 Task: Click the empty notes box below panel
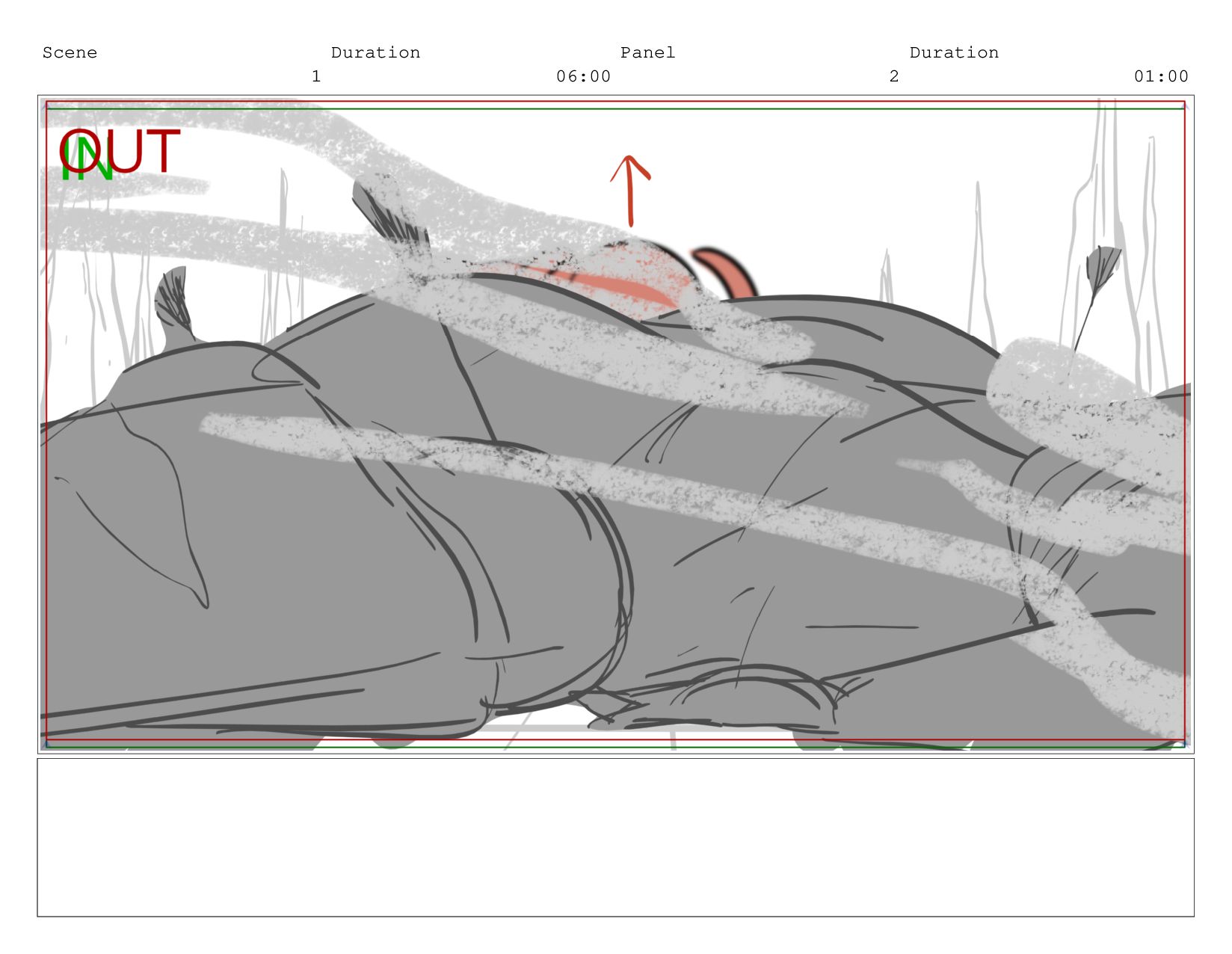[x=615, y=837]
